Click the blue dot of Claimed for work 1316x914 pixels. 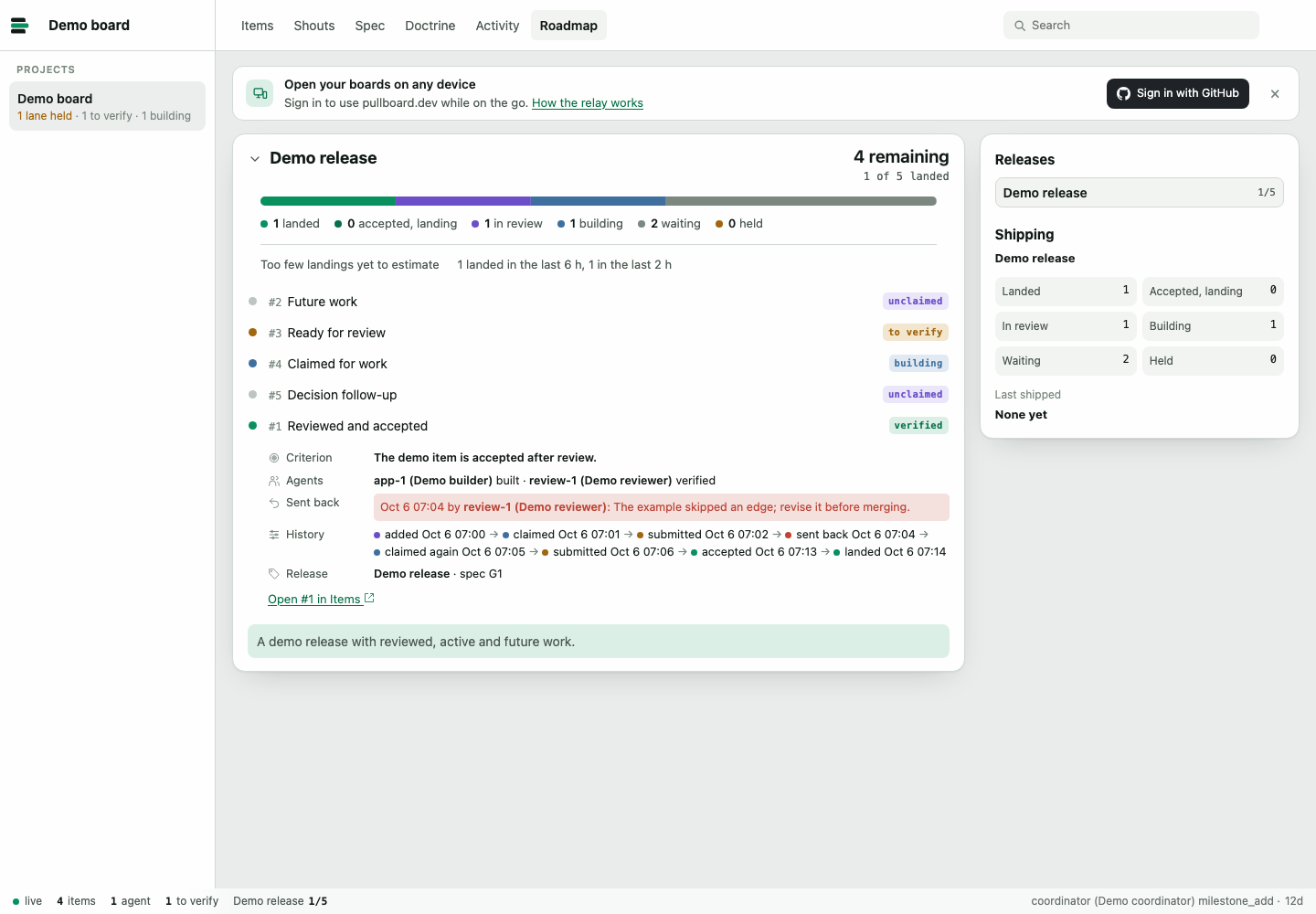click(x=253, y=364)
